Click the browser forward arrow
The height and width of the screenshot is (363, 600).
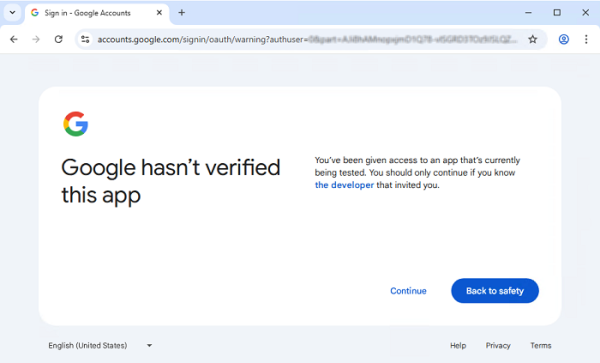click(36, 39)
